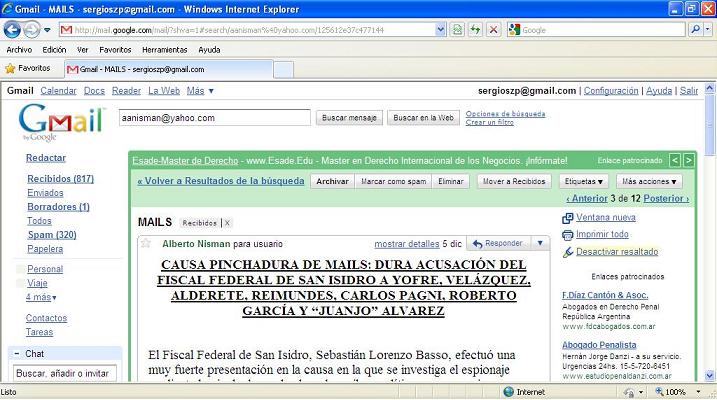
Task: Click the address bar URL field
Action: (x=254, y=30)
